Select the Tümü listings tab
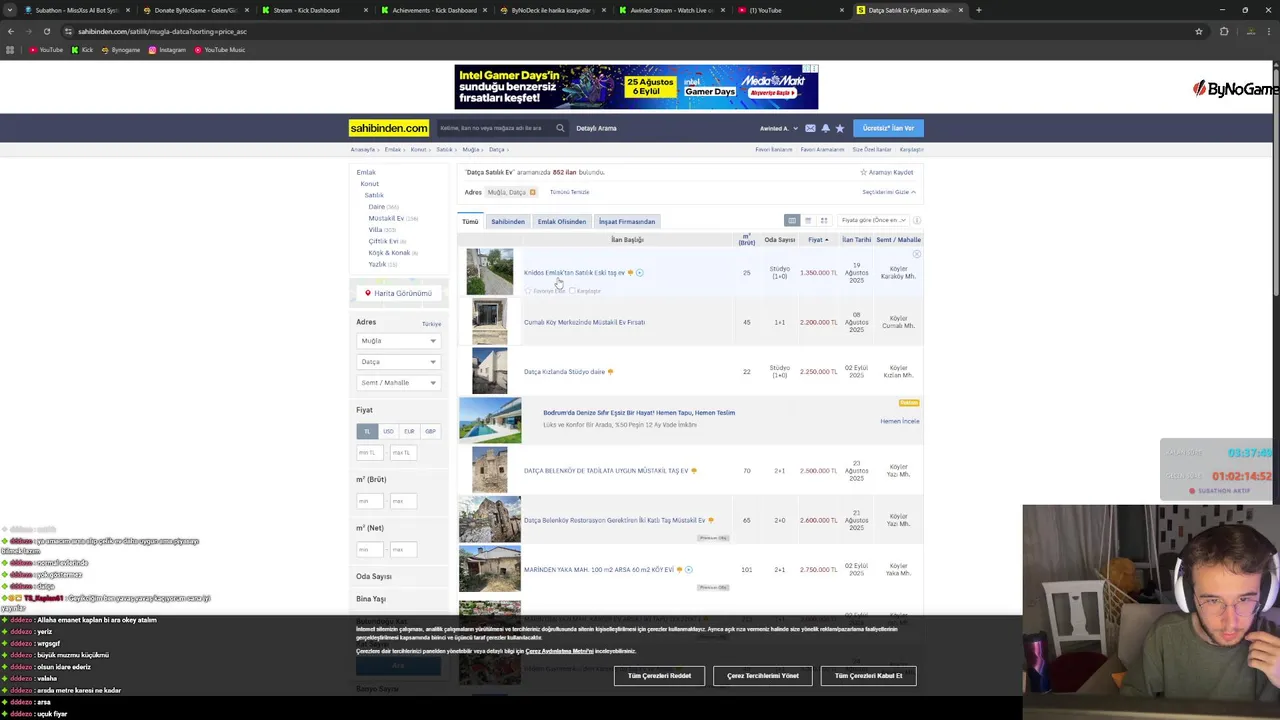Viewport: 1280px width, 720px height. 470,221
